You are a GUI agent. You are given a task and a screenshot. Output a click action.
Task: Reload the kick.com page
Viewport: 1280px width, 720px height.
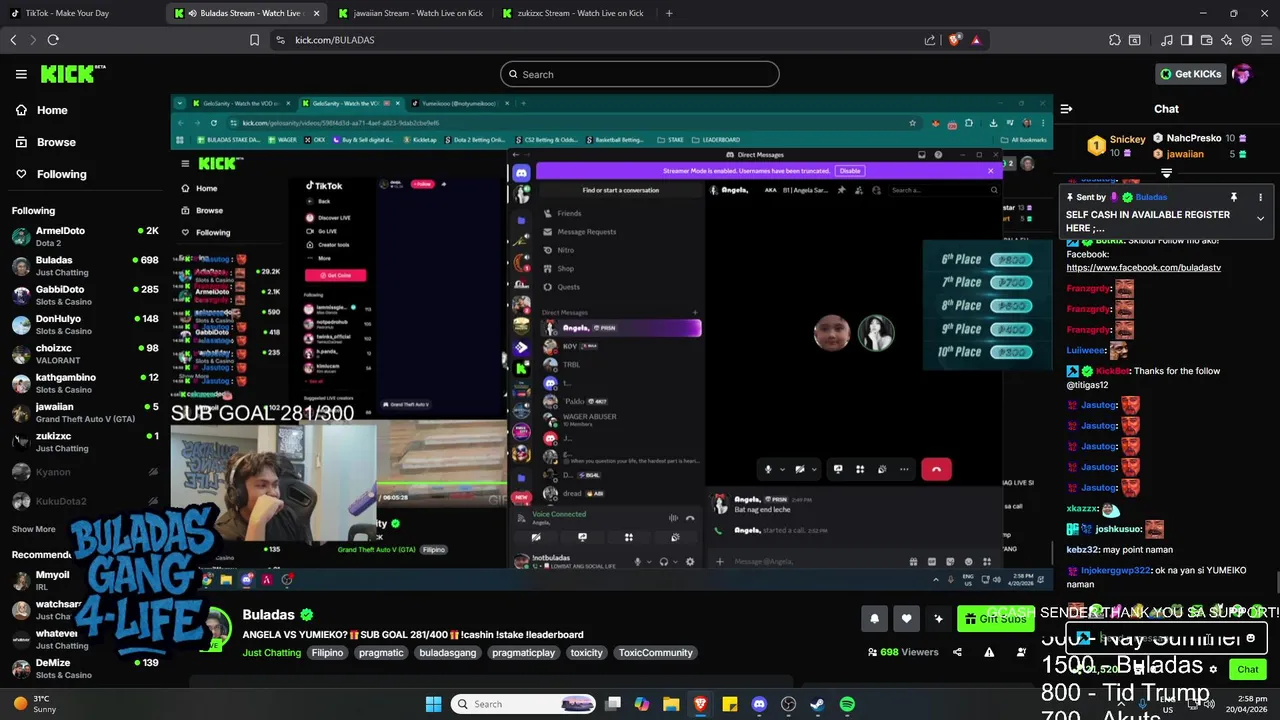(53, 40)
